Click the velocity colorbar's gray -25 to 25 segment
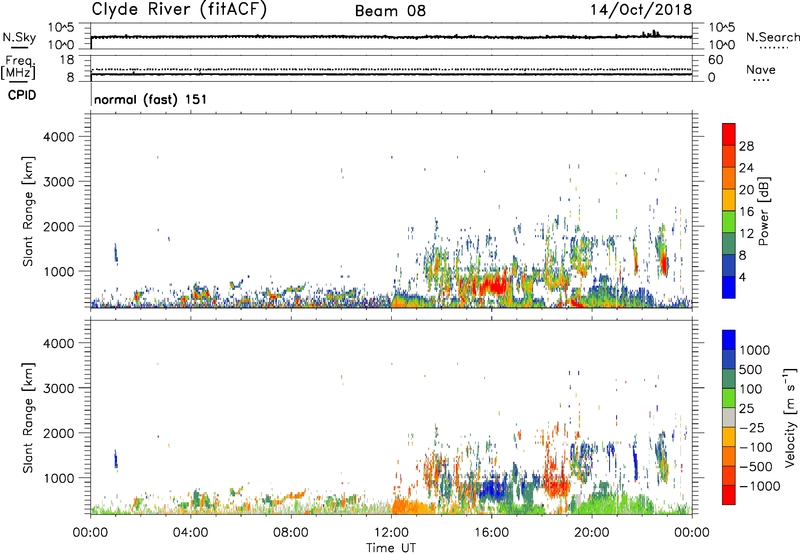Image resolution: width=800 pixels, height=554 pixels. tap(729, 417)
